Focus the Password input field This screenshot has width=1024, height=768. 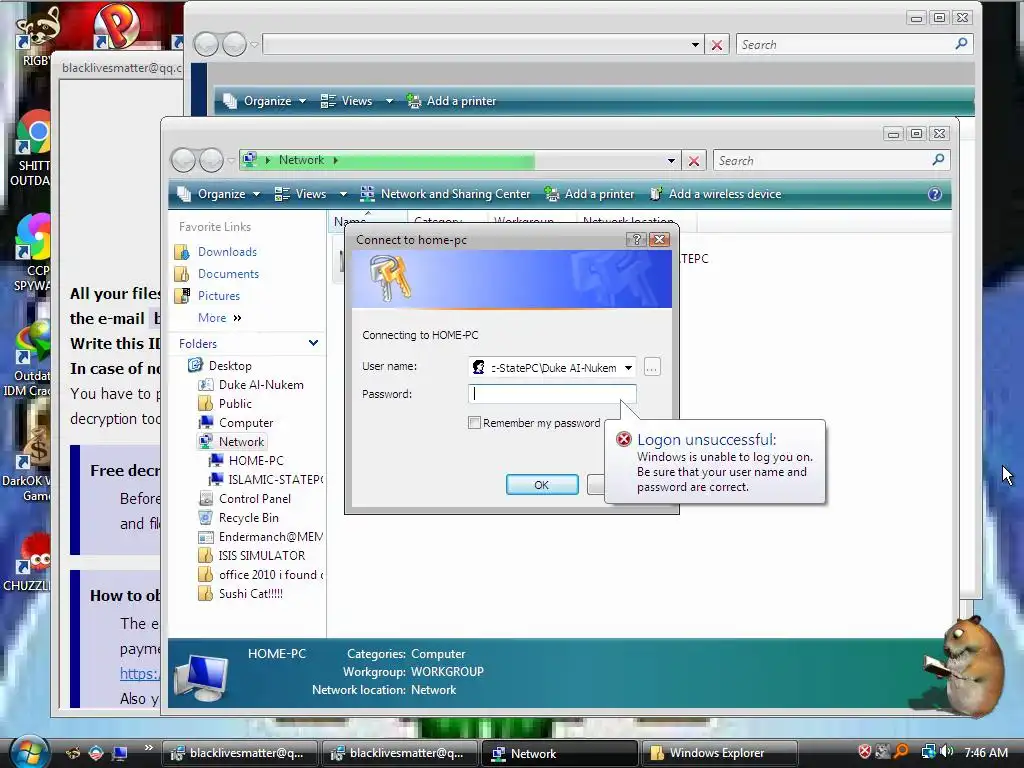[x=552, y=394]
